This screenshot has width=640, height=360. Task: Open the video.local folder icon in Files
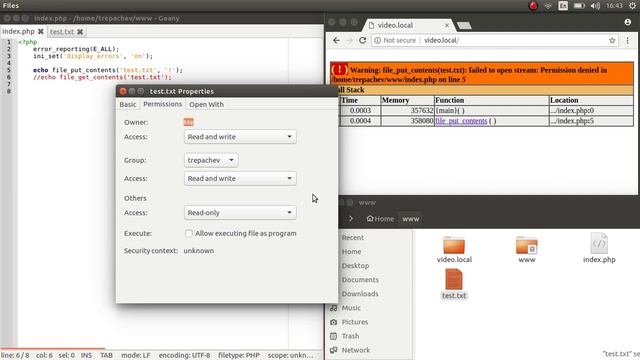pos(454,245)
